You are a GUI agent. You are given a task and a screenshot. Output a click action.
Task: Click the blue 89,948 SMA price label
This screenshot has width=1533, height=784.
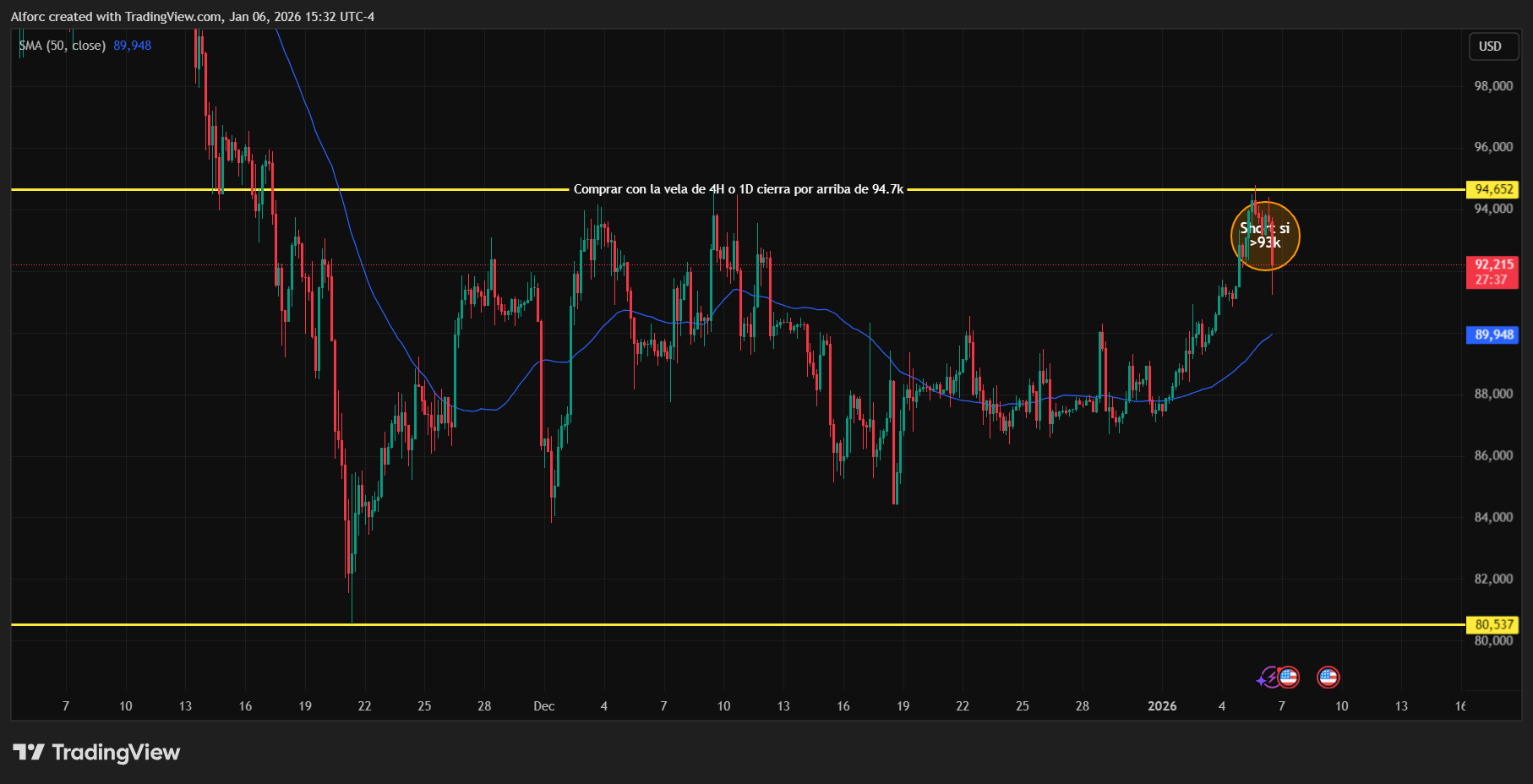[x=1494, y=335]
